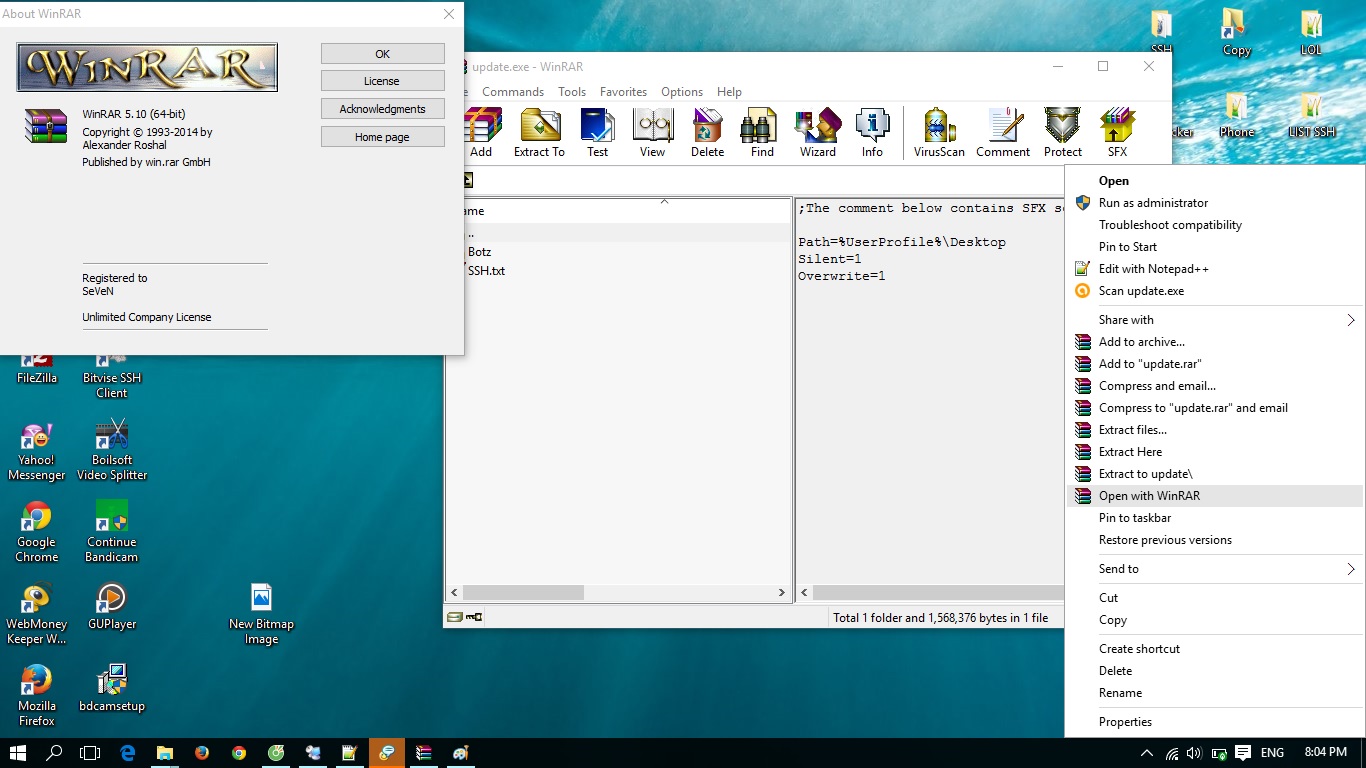Click the Find binoculars icon
Screen dimensions: 1366x768
pos(762,133)
